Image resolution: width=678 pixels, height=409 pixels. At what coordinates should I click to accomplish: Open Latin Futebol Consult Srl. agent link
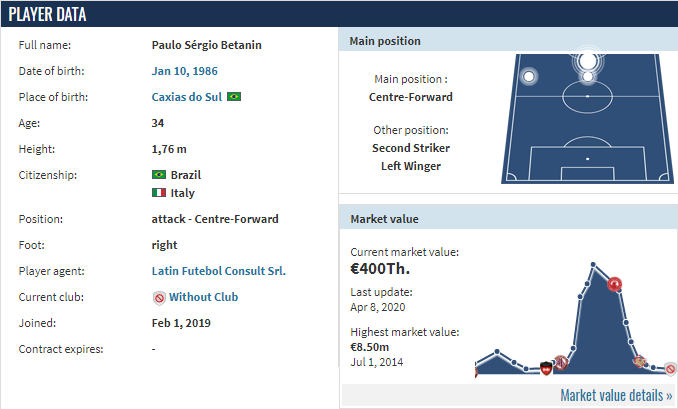tap(219, 271)
